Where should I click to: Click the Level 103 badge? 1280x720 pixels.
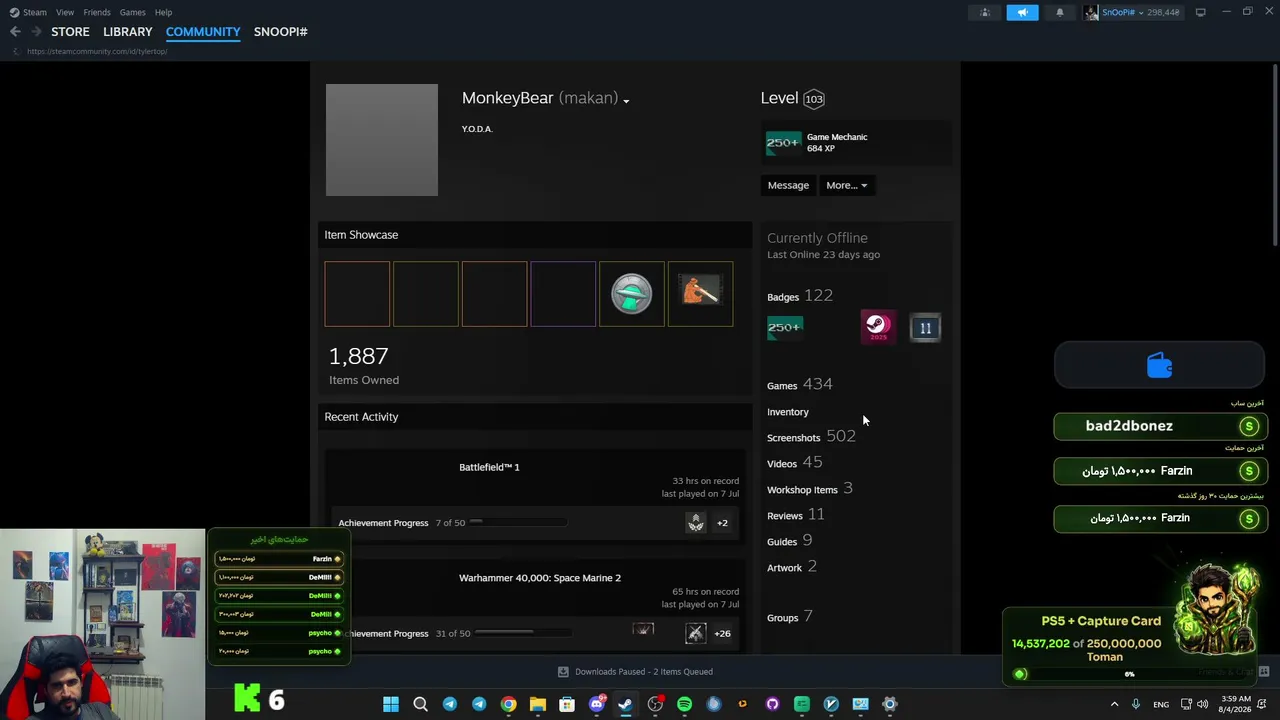pos(814,98)
